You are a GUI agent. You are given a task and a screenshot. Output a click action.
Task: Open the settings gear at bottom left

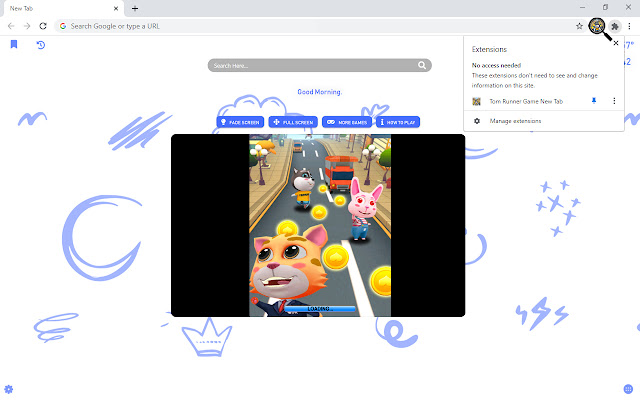click(9, 389)
